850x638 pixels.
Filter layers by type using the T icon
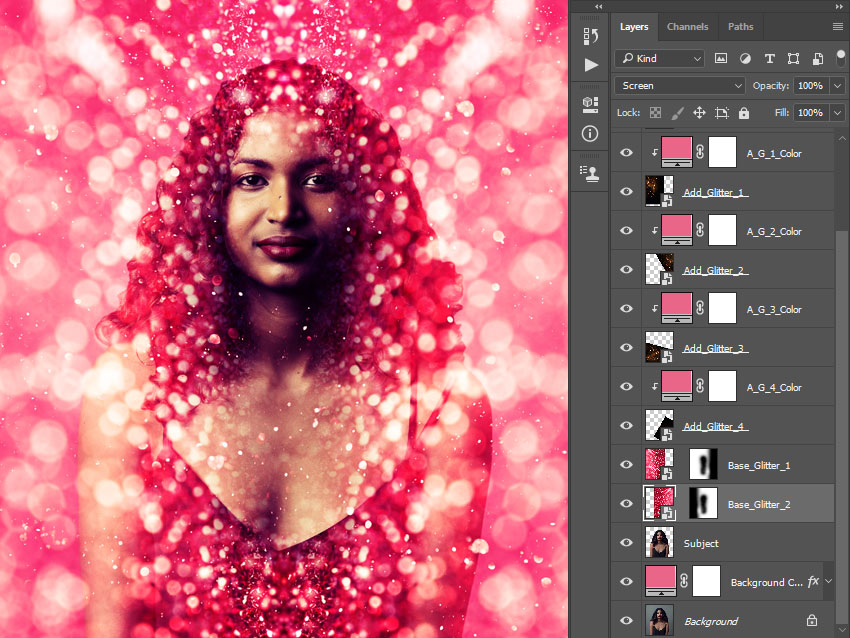[x=769, y=58]
